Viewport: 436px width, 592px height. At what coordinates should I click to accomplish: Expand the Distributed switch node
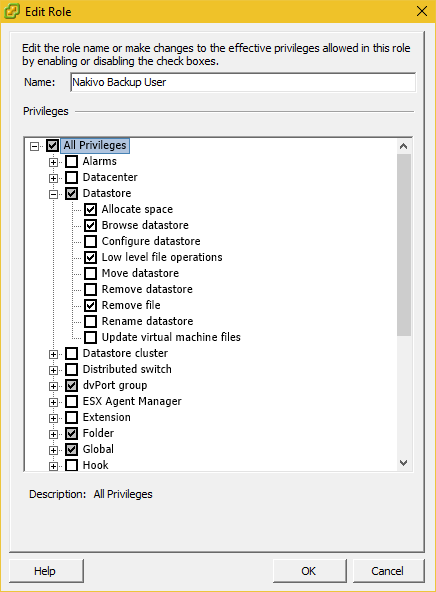(x=53, y=370)
